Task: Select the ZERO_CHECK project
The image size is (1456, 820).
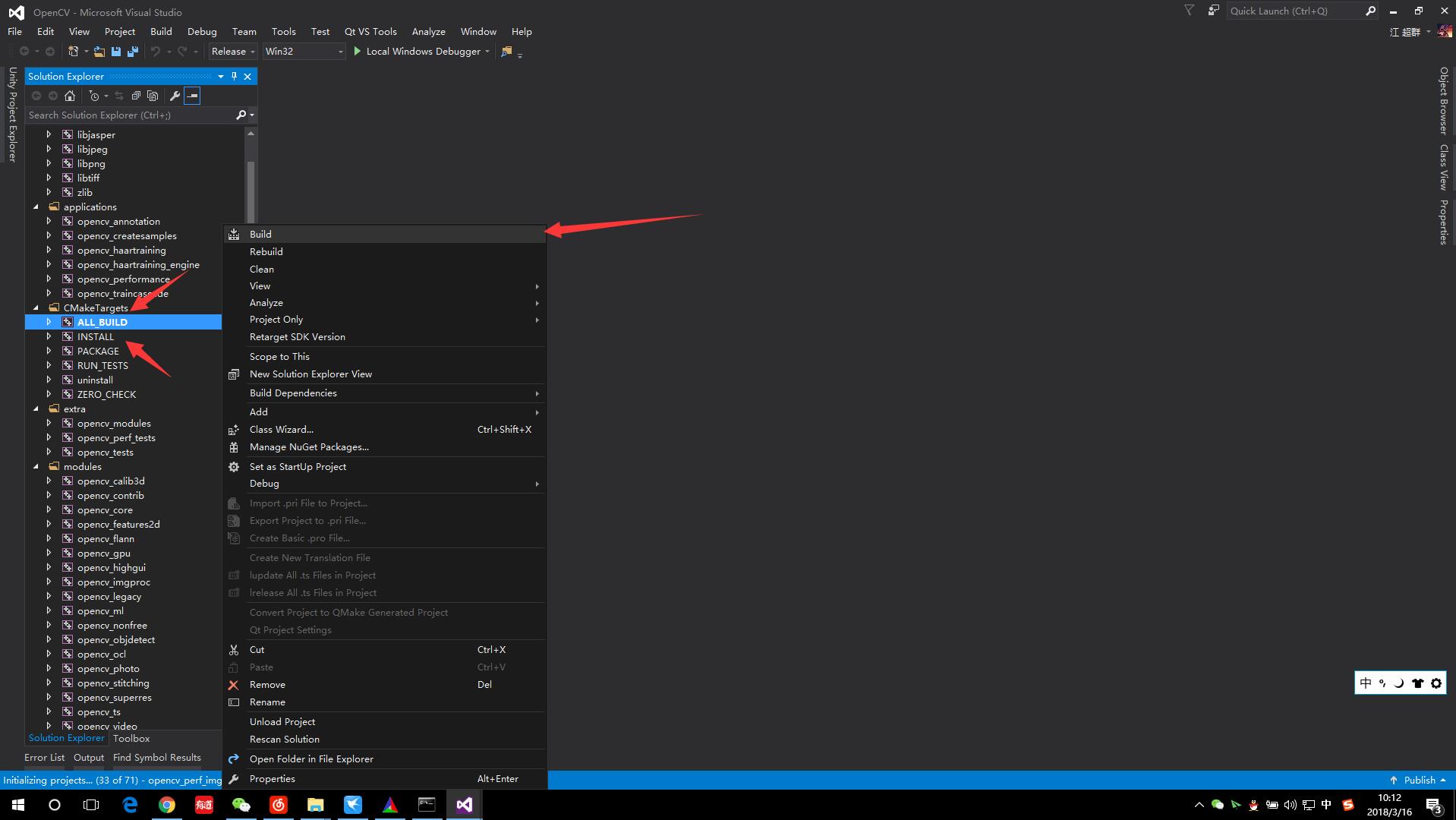Action: coord(106,394)
